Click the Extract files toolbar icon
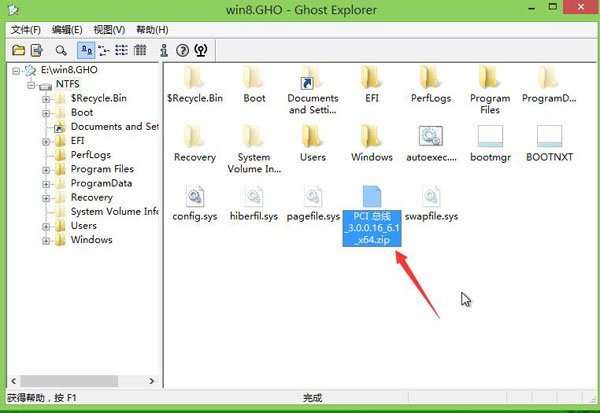600x413 pixels. tap(37, 50)
